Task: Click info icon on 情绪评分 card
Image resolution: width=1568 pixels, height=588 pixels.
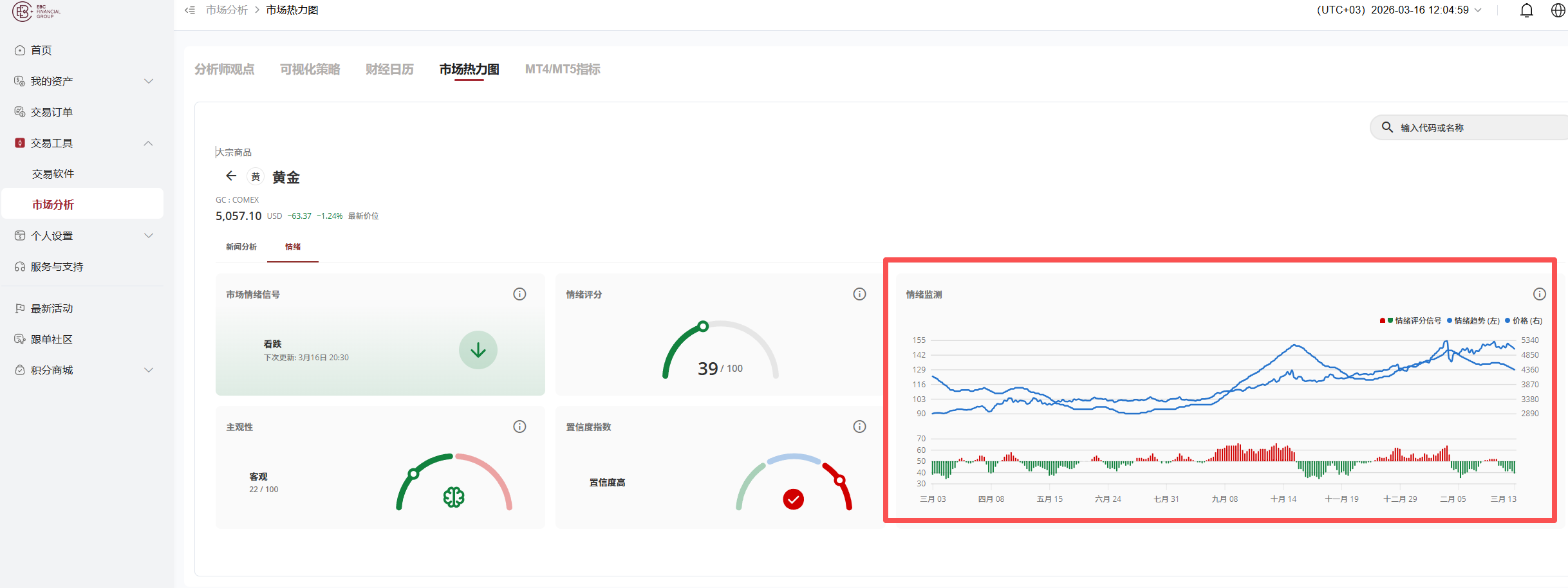Action: coord(859,294)
